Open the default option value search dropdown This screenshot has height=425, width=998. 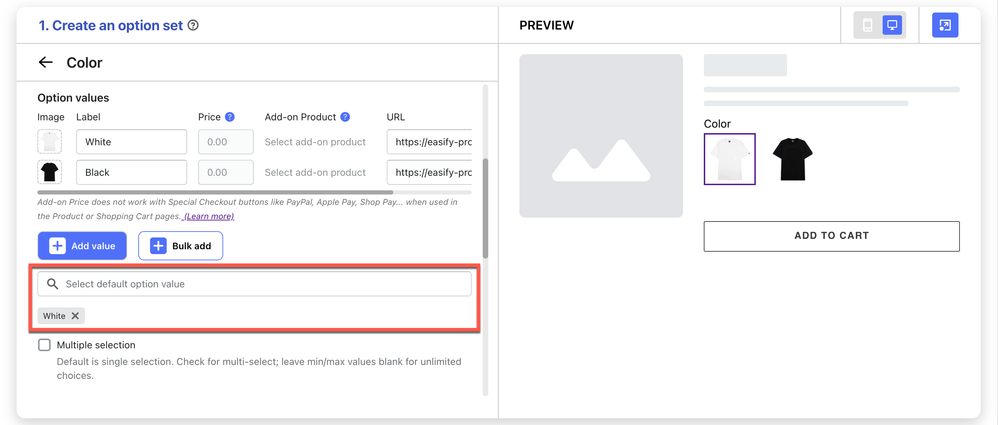coord(255,284)
